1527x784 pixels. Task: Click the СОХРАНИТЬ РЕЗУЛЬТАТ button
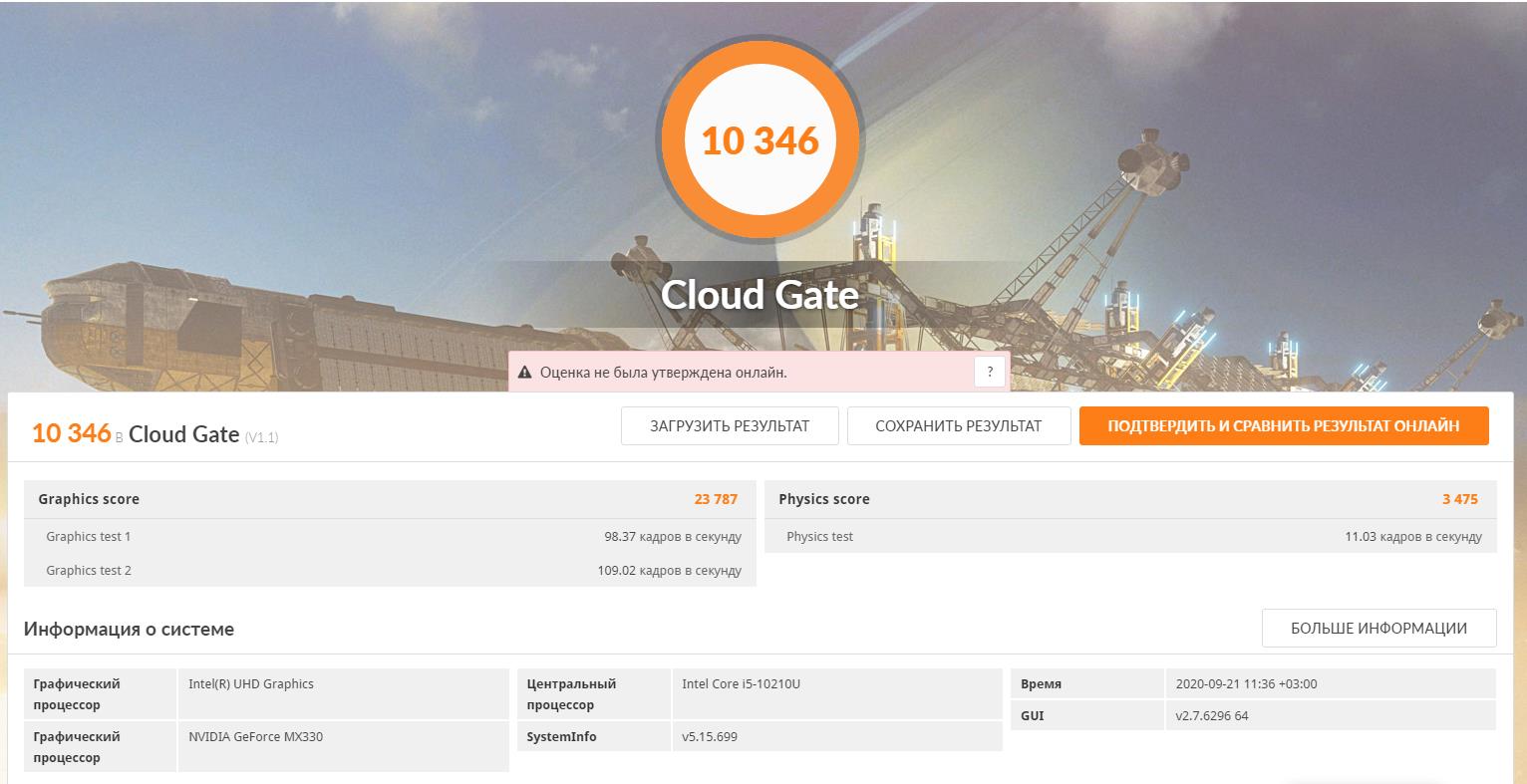(x=959, y=425)
